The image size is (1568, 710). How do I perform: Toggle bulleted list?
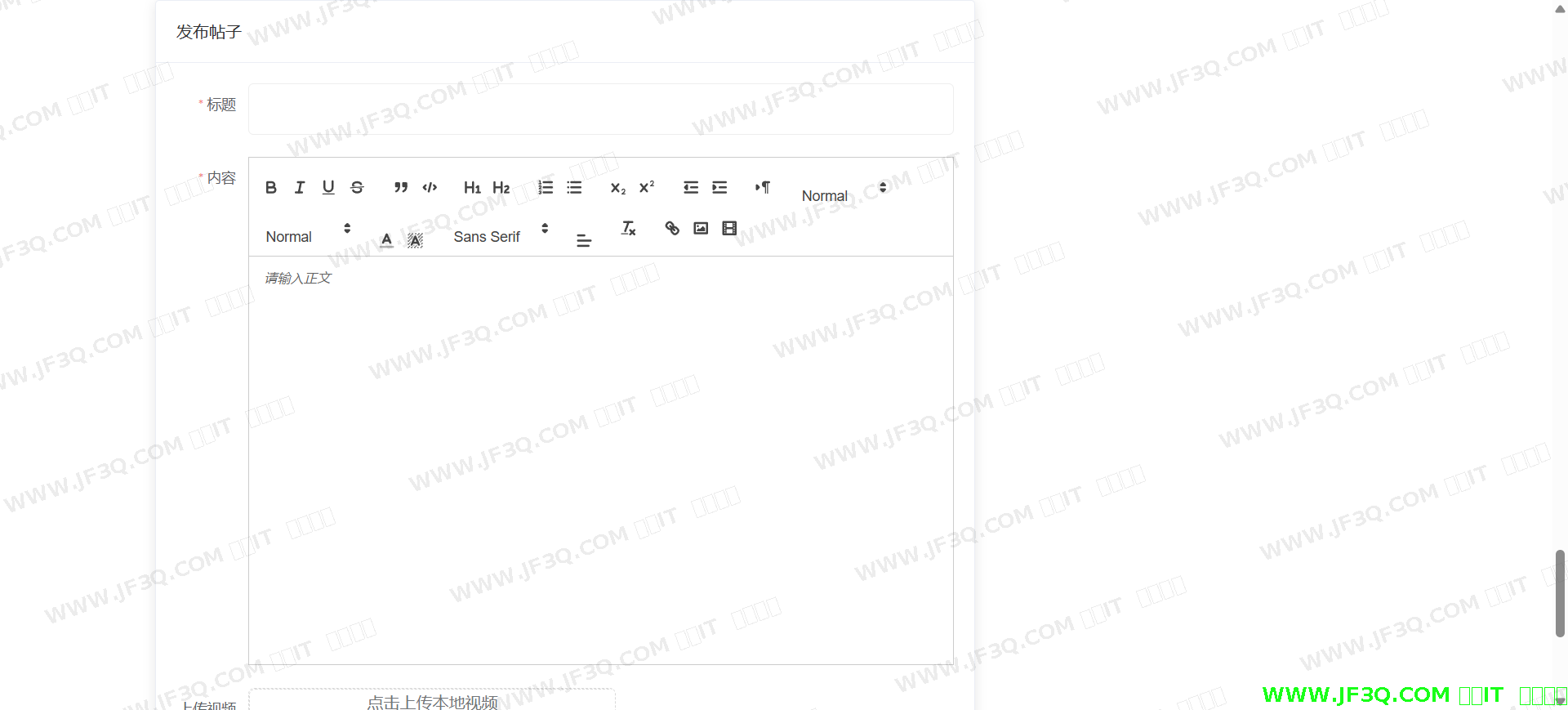[574, 188]
